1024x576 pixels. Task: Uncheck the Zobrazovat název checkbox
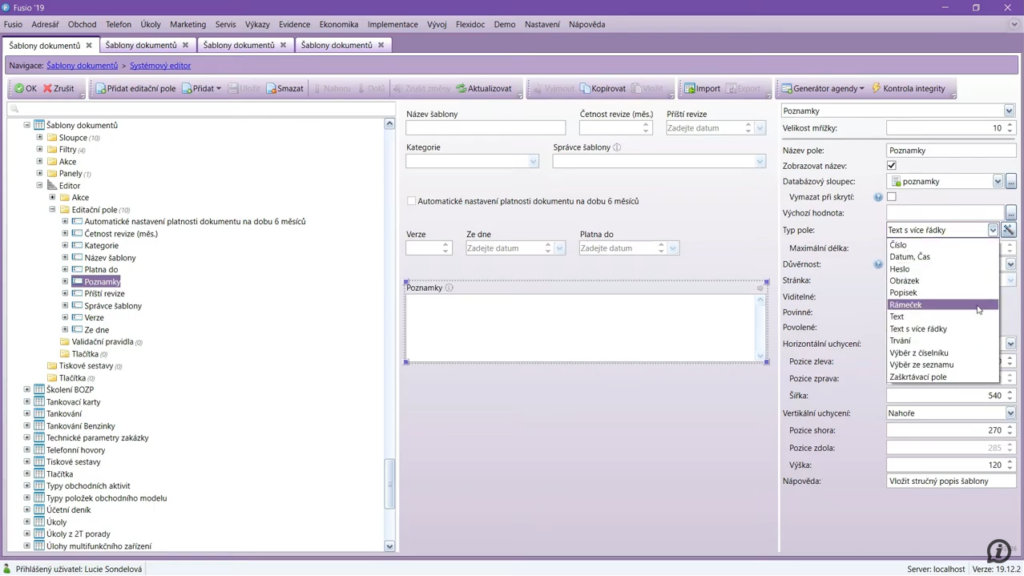coord(892,166)
